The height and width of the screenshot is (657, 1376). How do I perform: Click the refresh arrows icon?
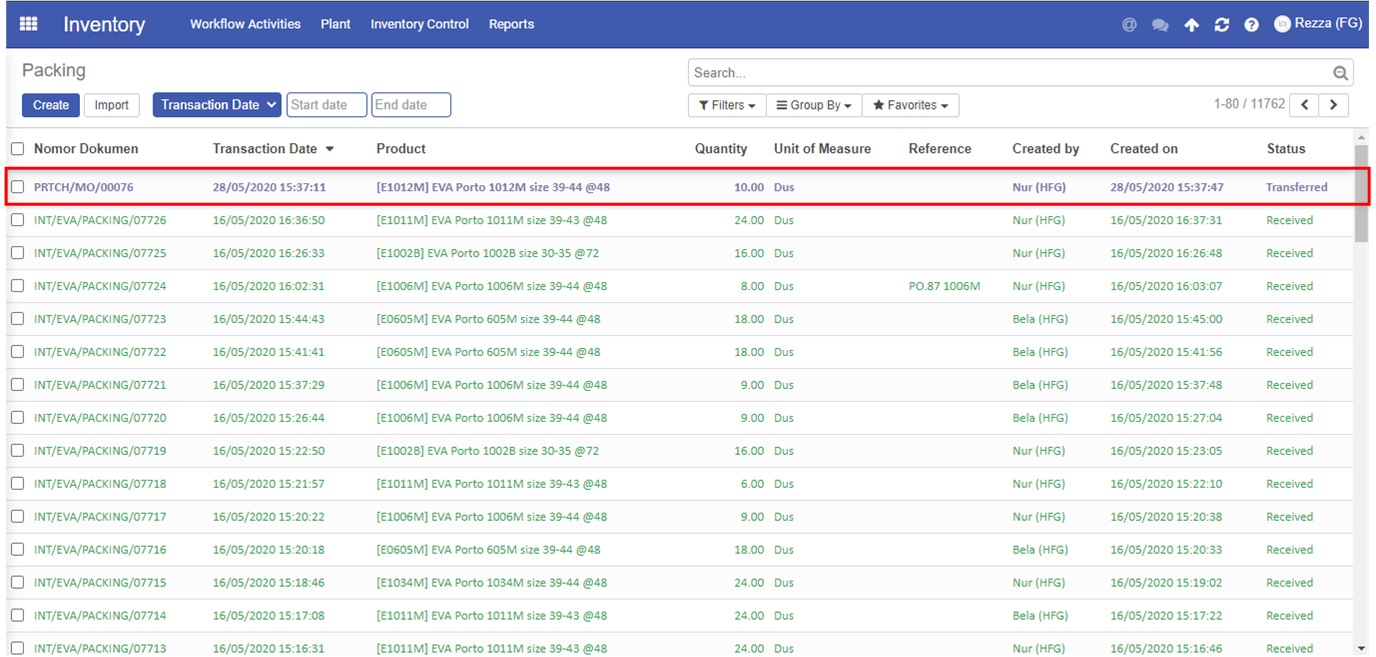[x=1221, y=25]
